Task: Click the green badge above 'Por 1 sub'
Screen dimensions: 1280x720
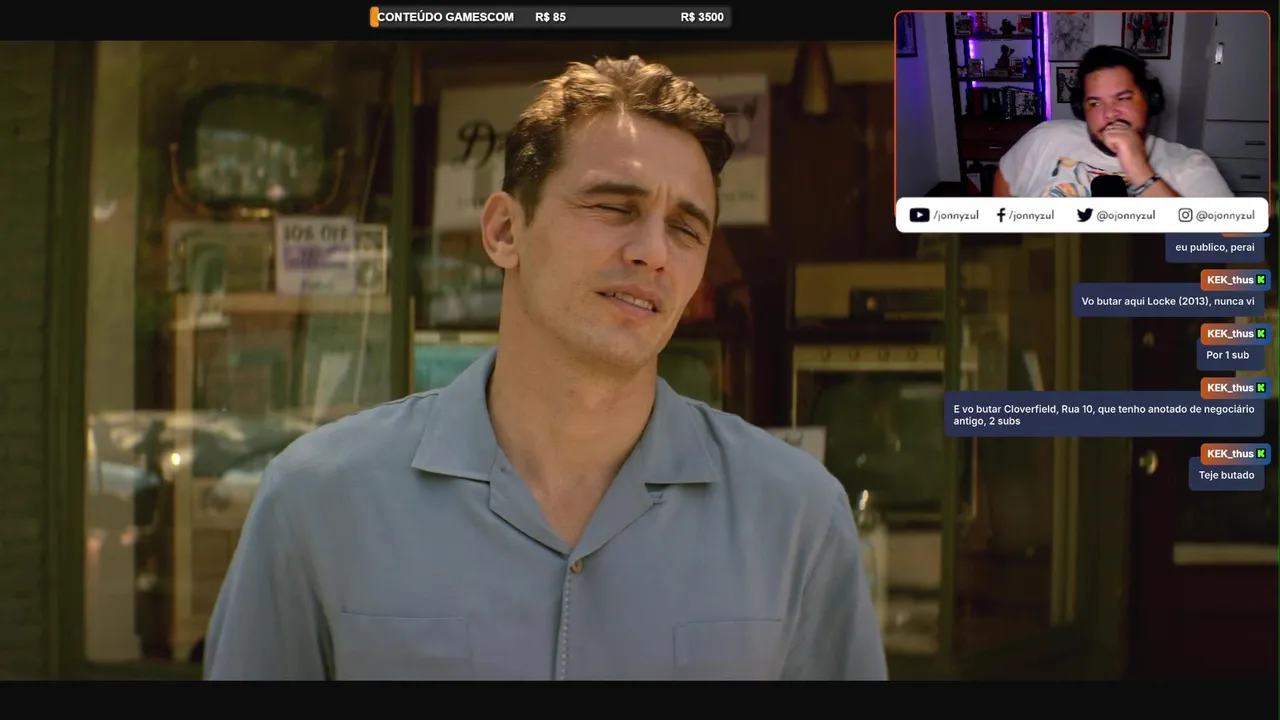Action: tap(1261, 334)
